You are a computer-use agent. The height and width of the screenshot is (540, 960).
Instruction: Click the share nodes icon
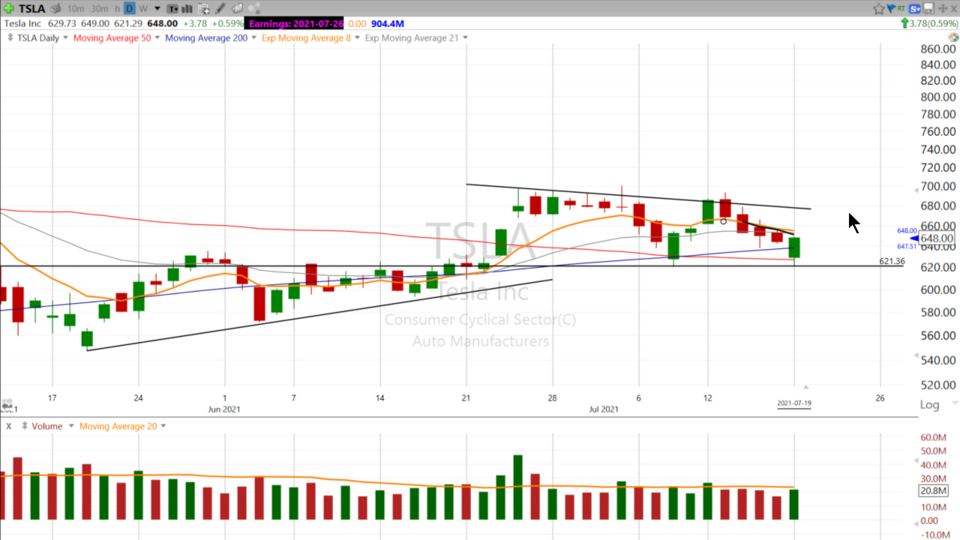[x=255, y=9]
